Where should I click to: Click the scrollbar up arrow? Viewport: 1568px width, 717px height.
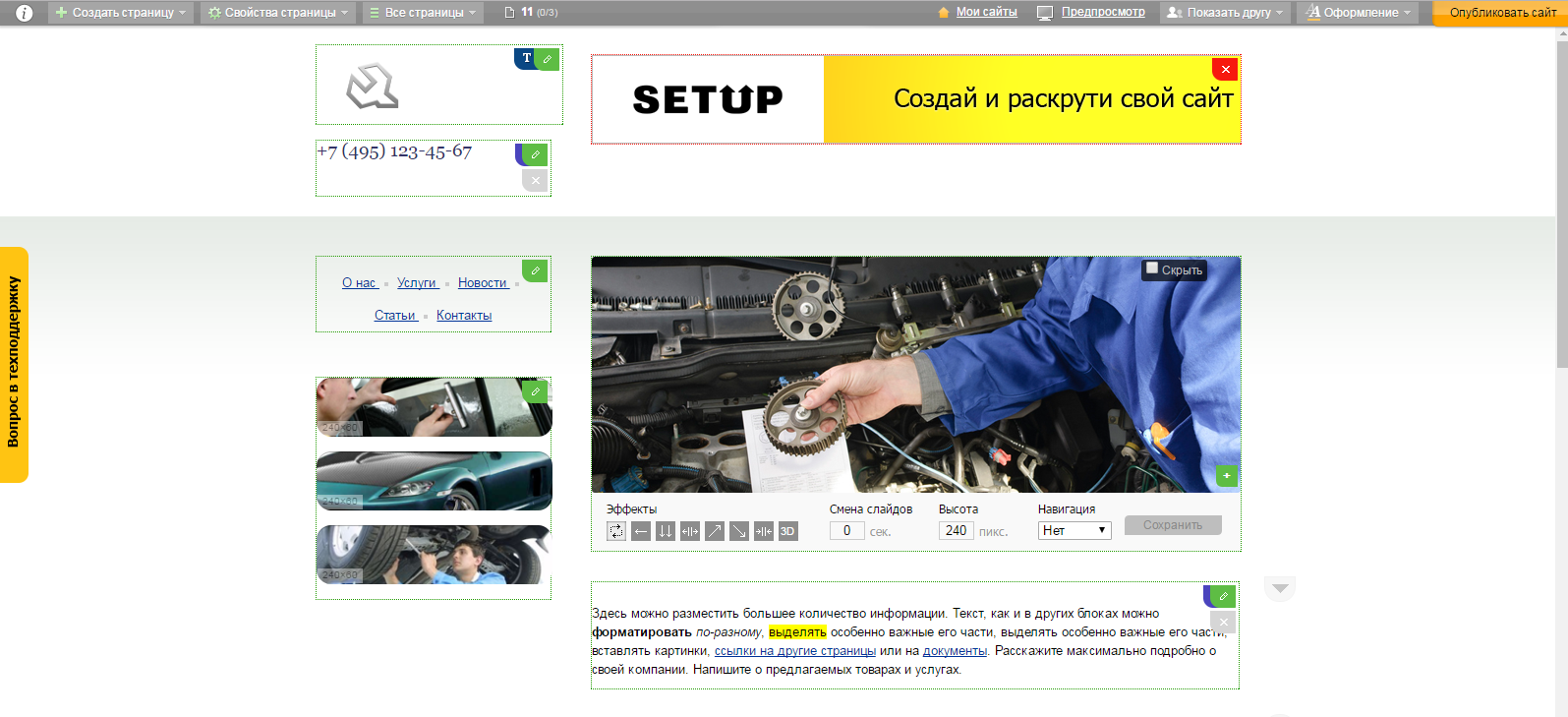[1562, 32]
